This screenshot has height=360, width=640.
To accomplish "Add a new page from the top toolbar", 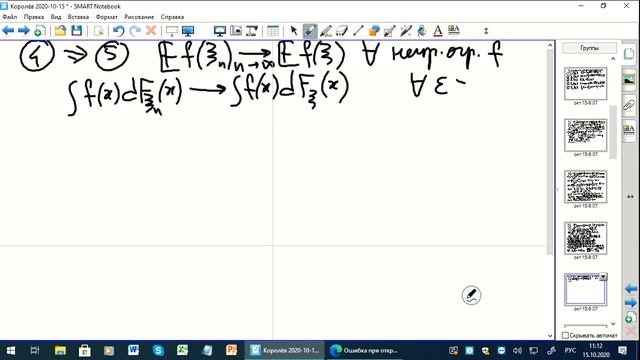I will point(40,31).
